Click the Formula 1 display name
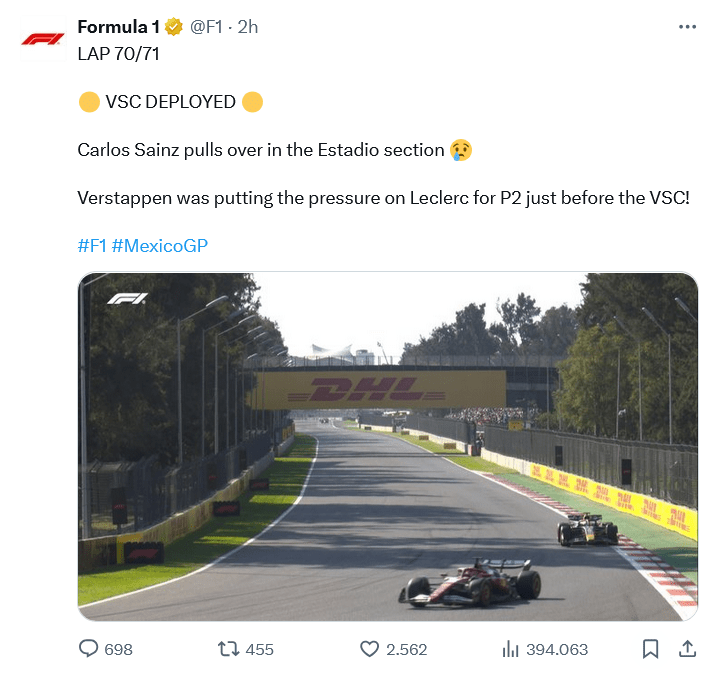Screen dimensions: 718x674 (x=118, y=27)
